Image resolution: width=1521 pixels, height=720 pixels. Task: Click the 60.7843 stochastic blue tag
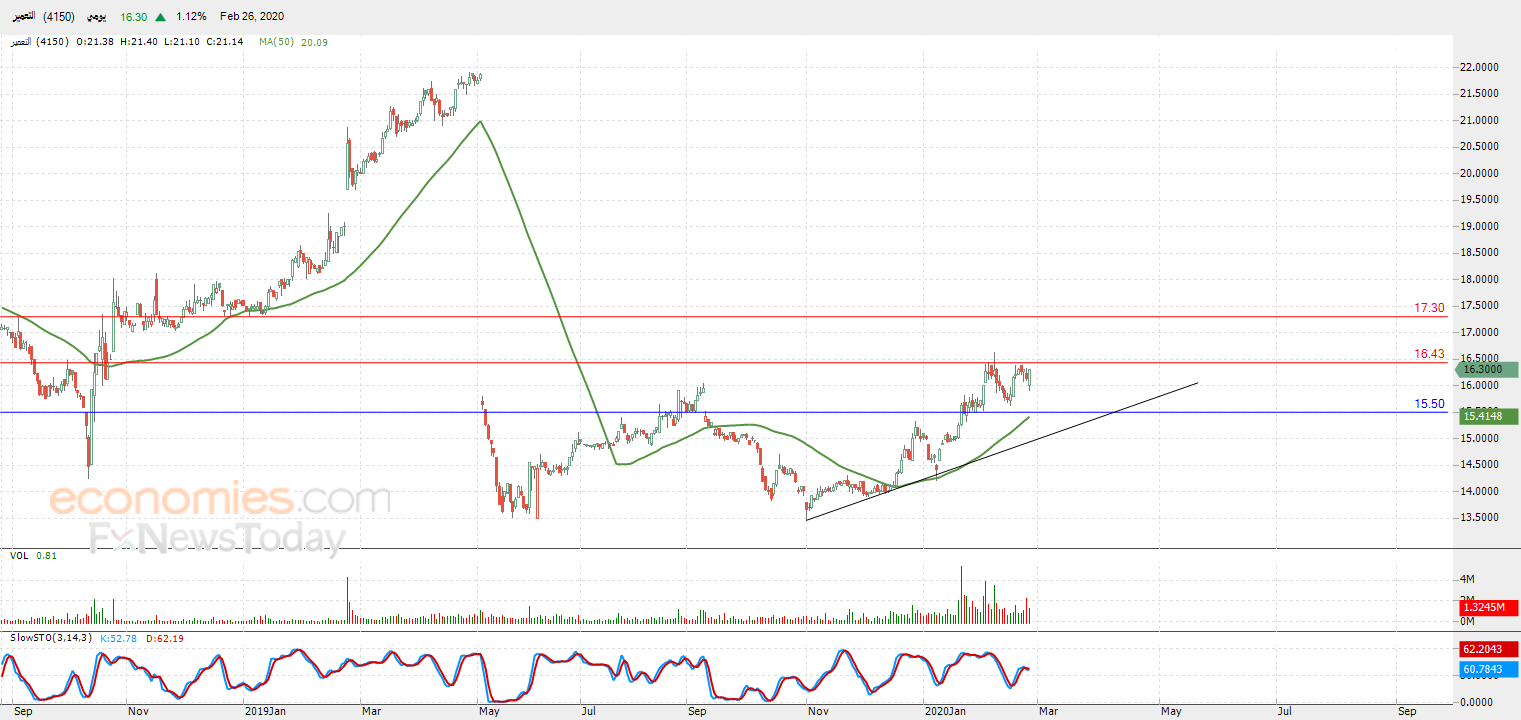[1489, 669]
